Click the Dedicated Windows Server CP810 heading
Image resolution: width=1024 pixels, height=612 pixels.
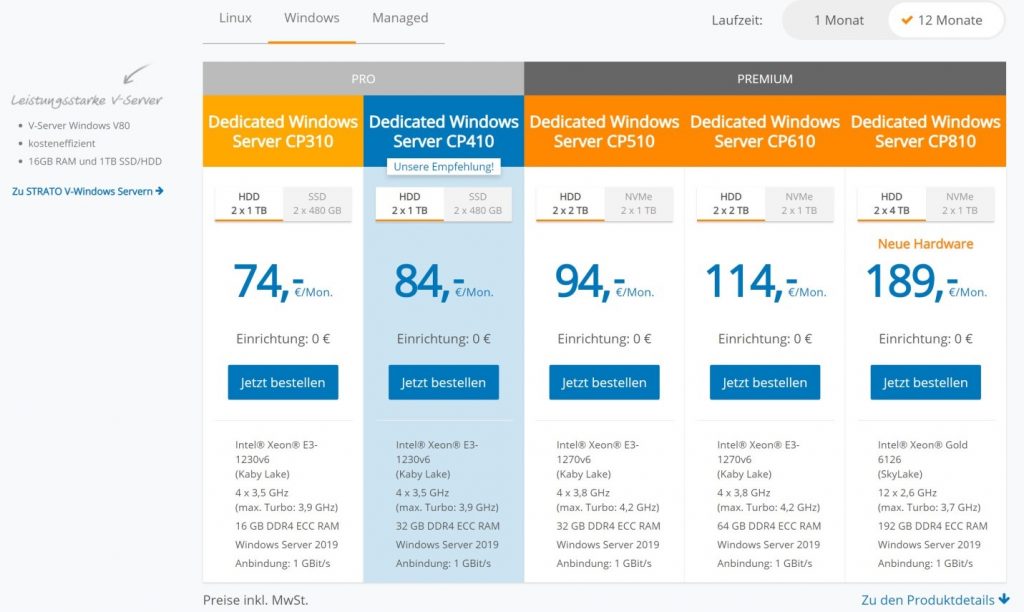click(925, 131)
